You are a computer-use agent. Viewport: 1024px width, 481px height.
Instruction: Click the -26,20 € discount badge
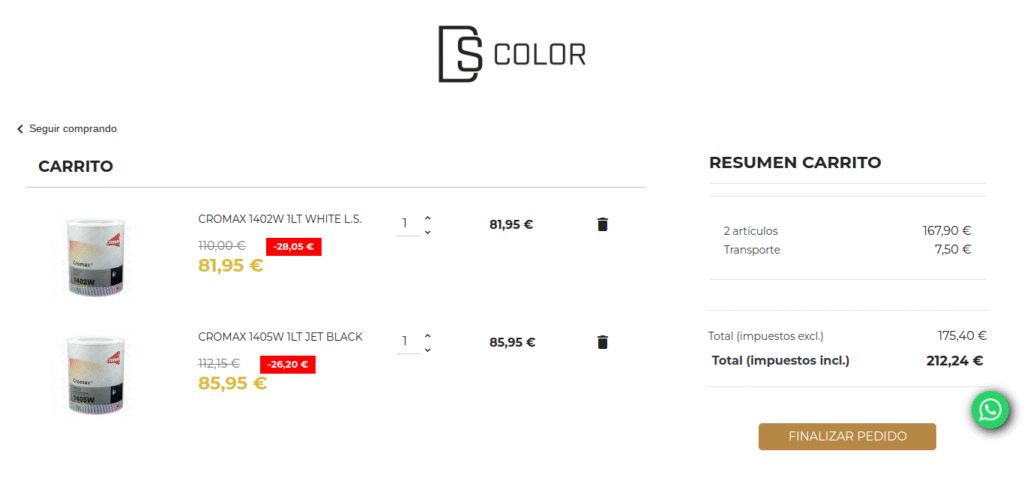pyautogui.click(x=288, y=364)
